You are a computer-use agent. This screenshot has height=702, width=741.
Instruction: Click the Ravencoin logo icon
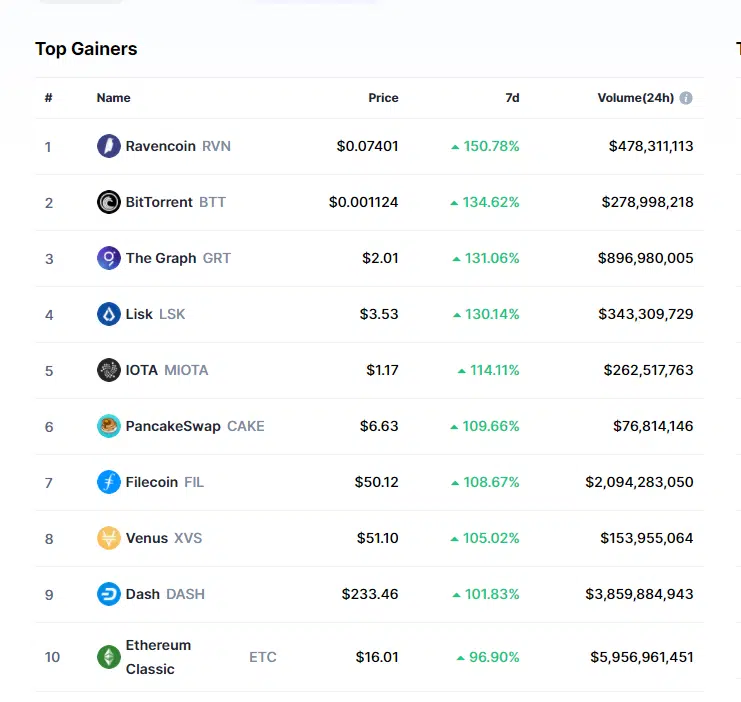pos(108,146)
